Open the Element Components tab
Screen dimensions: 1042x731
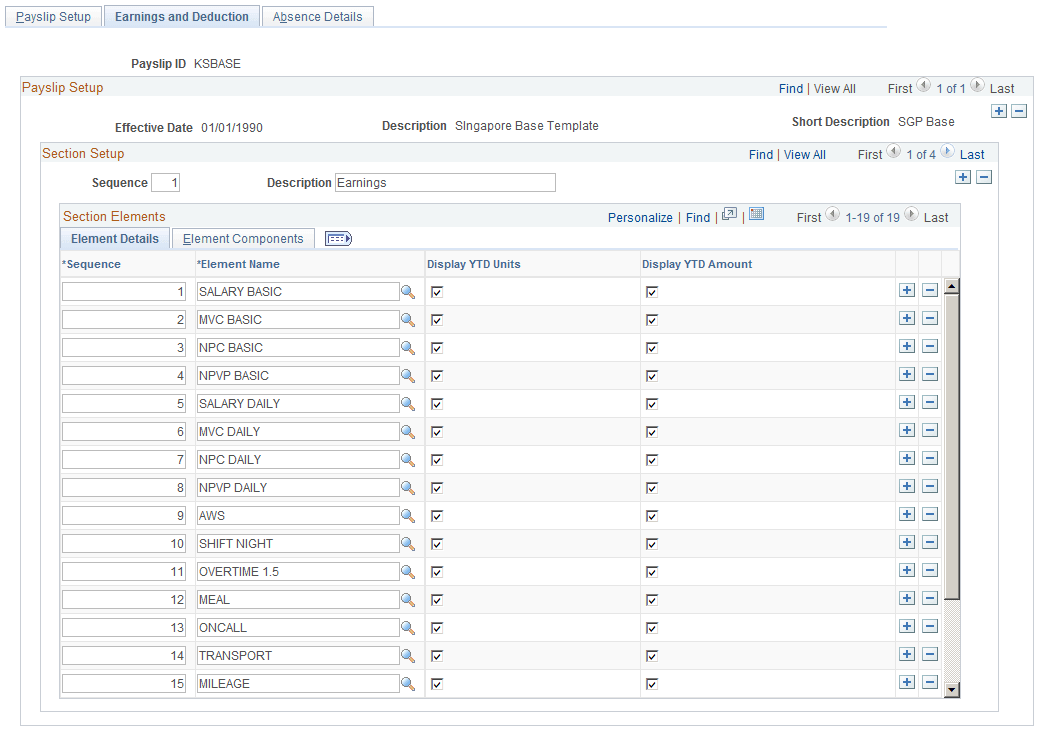[243, 238]
